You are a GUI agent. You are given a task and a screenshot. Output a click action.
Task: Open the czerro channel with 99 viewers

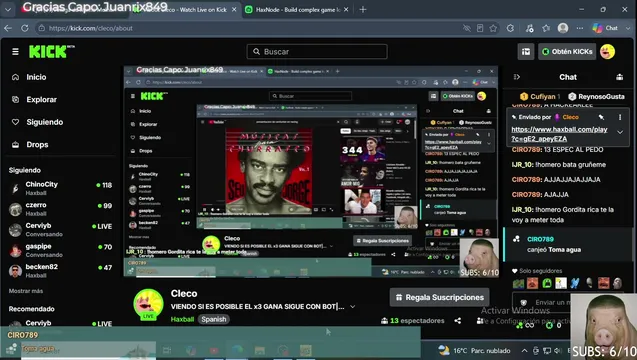[x=60, y=209]
